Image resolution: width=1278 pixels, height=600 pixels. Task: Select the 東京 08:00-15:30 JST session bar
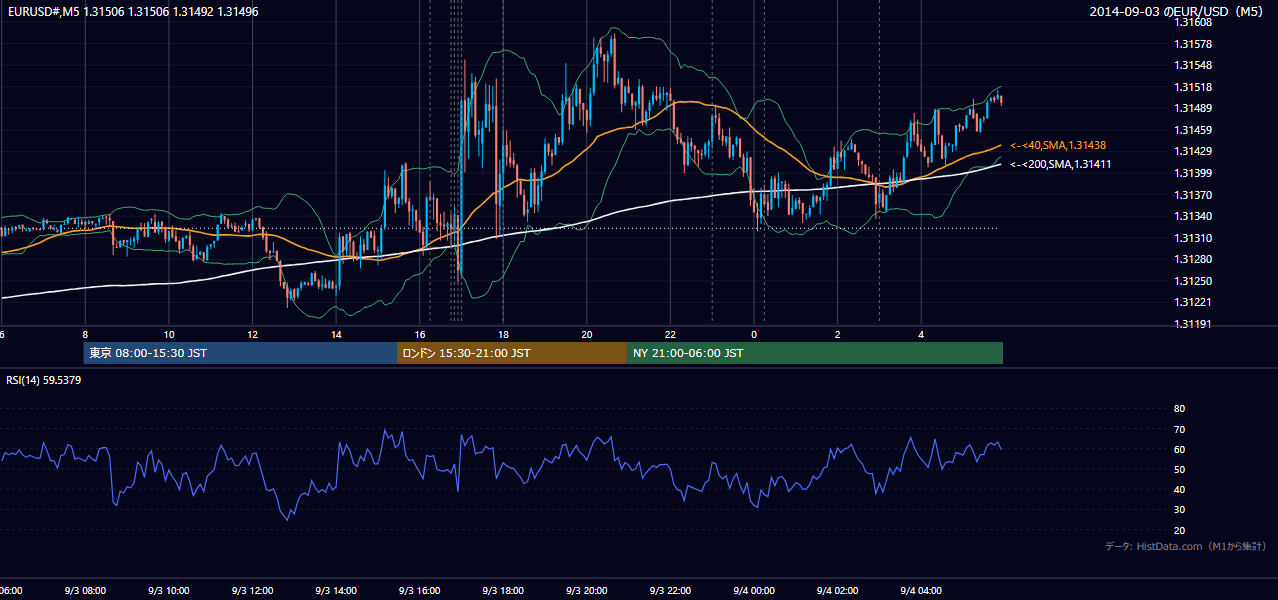[x=240, y=353]
